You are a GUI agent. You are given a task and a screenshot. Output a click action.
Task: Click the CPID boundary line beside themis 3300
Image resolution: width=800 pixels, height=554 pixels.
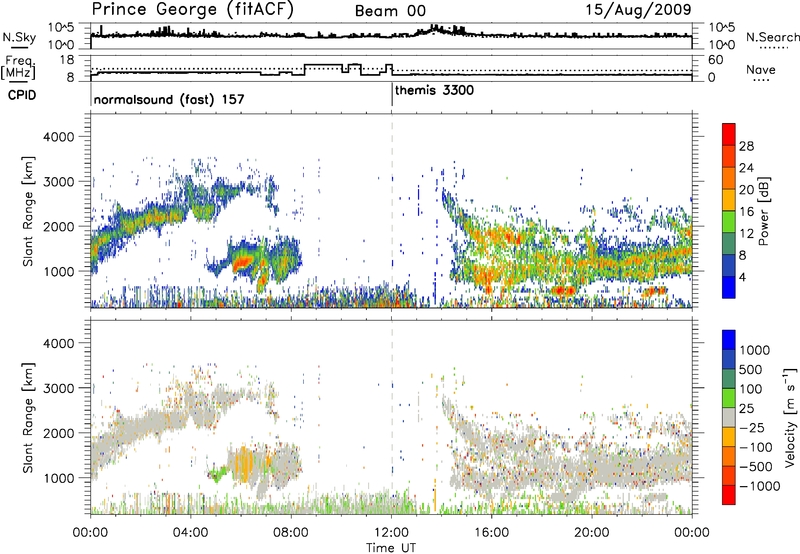pos(392,95)
